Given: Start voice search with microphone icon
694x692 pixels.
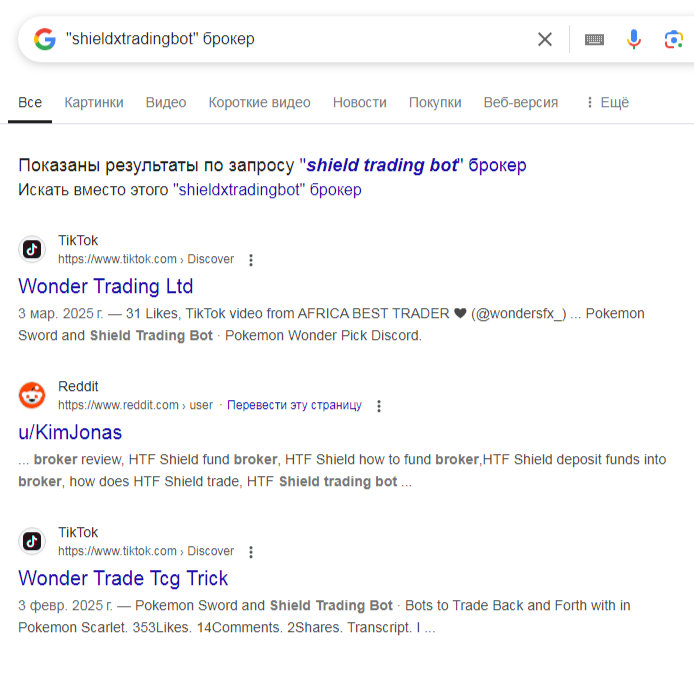Looking at the screenshot, I should [x=634, y=39].
